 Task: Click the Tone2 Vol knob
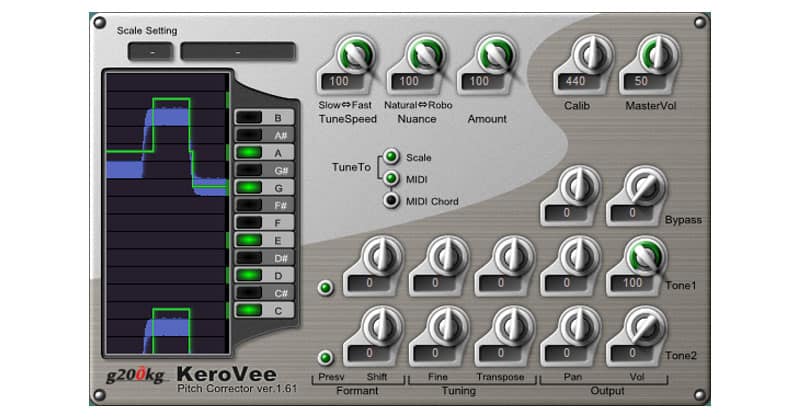pos(645,326)
